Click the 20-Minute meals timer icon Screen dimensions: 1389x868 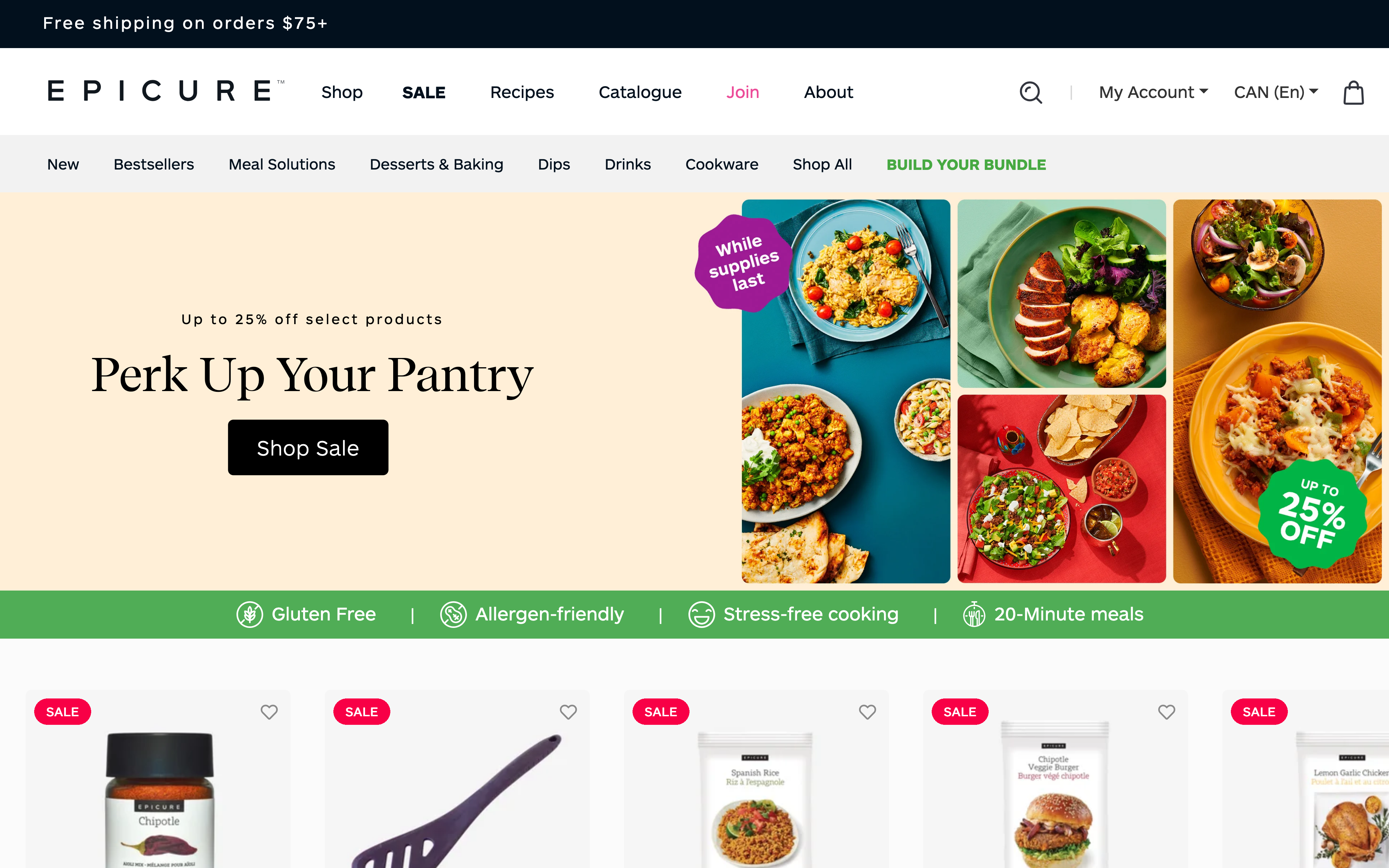(974, 614)
